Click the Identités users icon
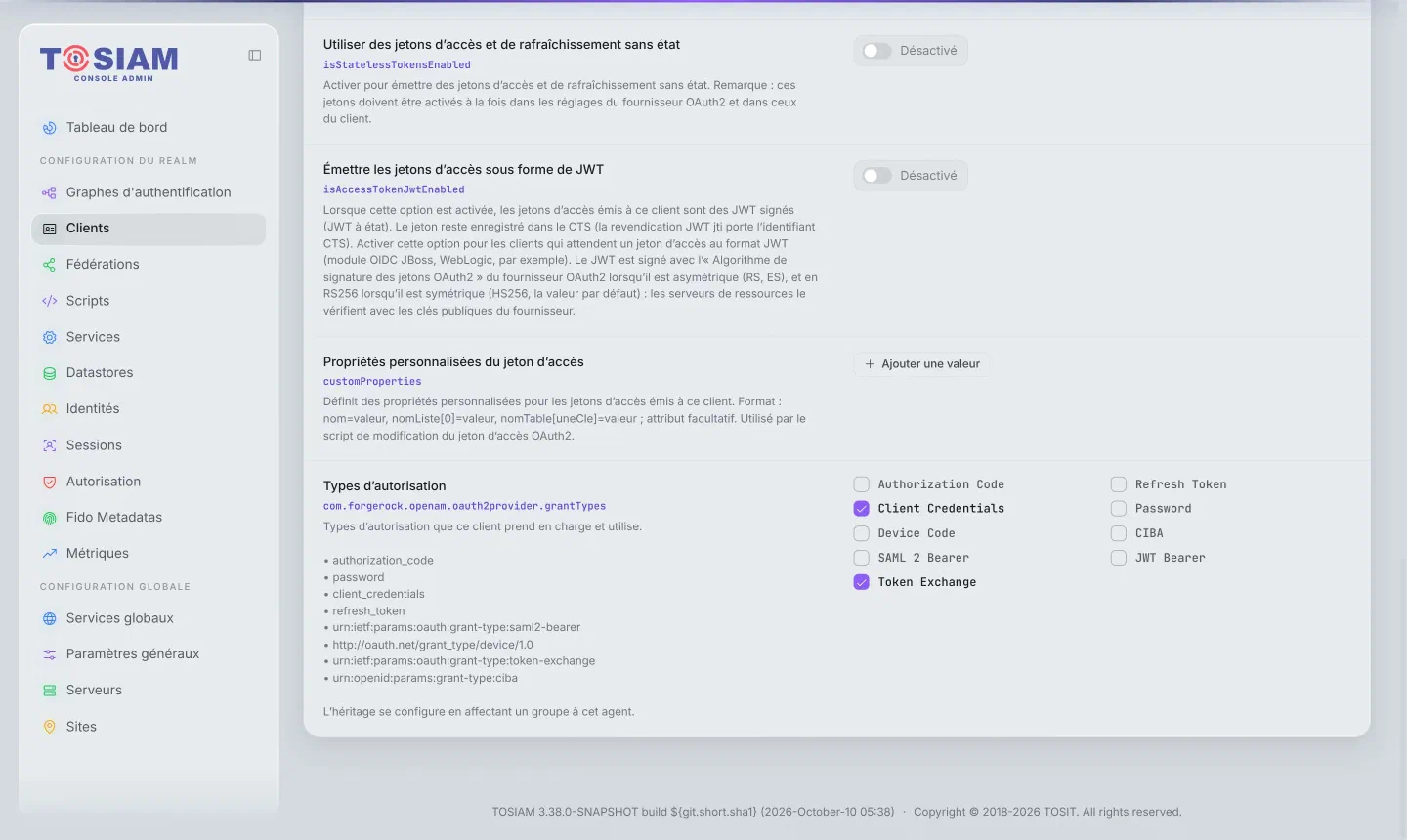The image size is (1407, 840). click(x=50, y=409)
